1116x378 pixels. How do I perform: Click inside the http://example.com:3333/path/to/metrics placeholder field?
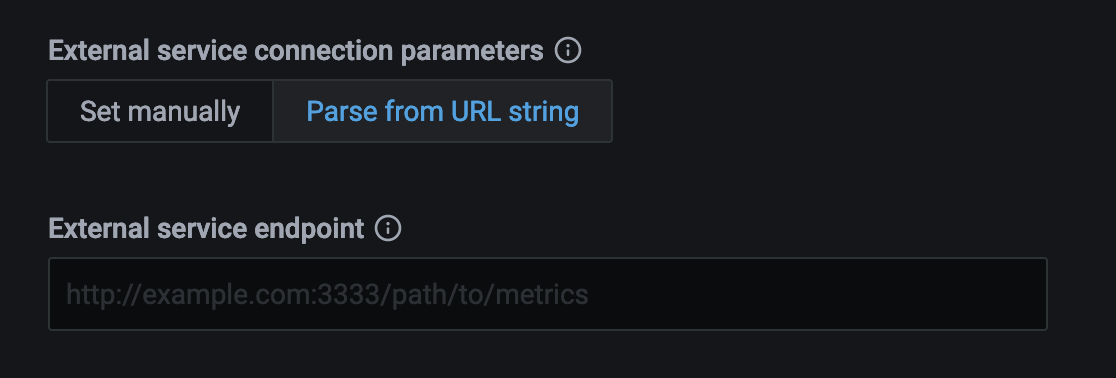tap(547, 294)
